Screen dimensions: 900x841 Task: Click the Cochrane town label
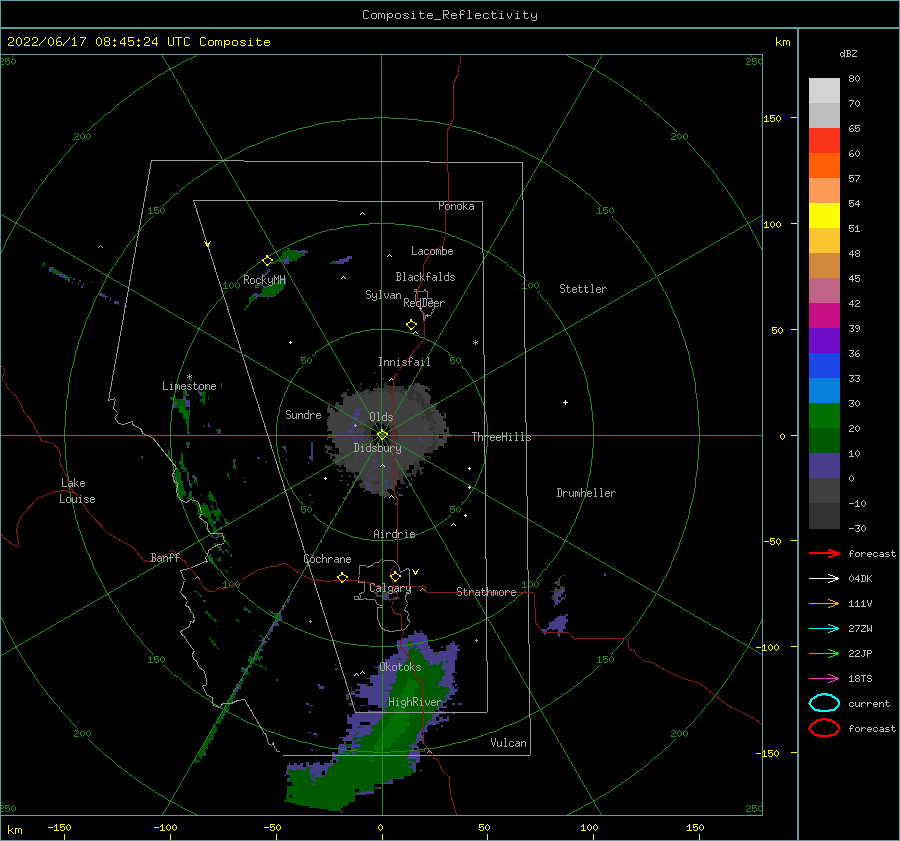[327, 559]
